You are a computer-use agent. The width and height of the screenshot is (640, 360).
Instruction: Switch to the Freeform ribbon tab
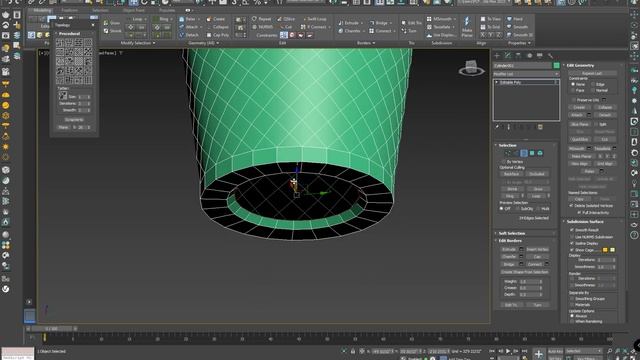click(69, 10)
